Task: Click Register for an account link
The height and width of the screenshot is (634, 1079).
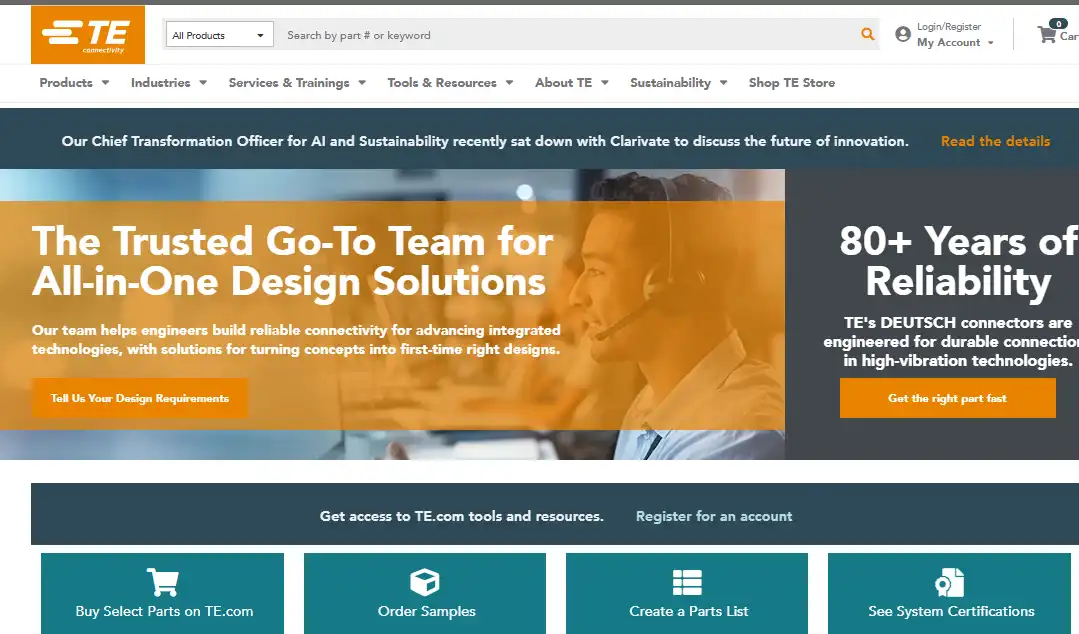Action: [714, 516]
